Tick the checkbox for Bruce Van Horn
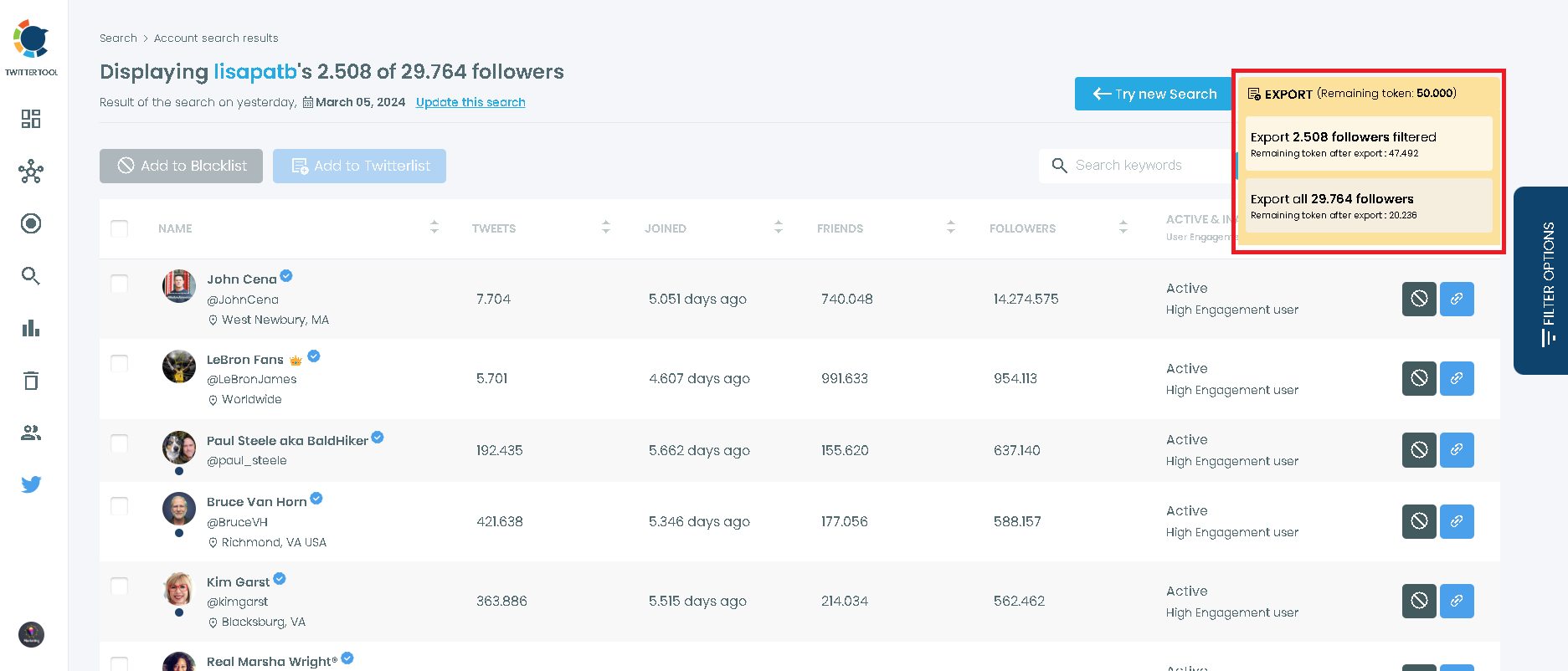1568x671 pixels. click(x=120, y=506)
